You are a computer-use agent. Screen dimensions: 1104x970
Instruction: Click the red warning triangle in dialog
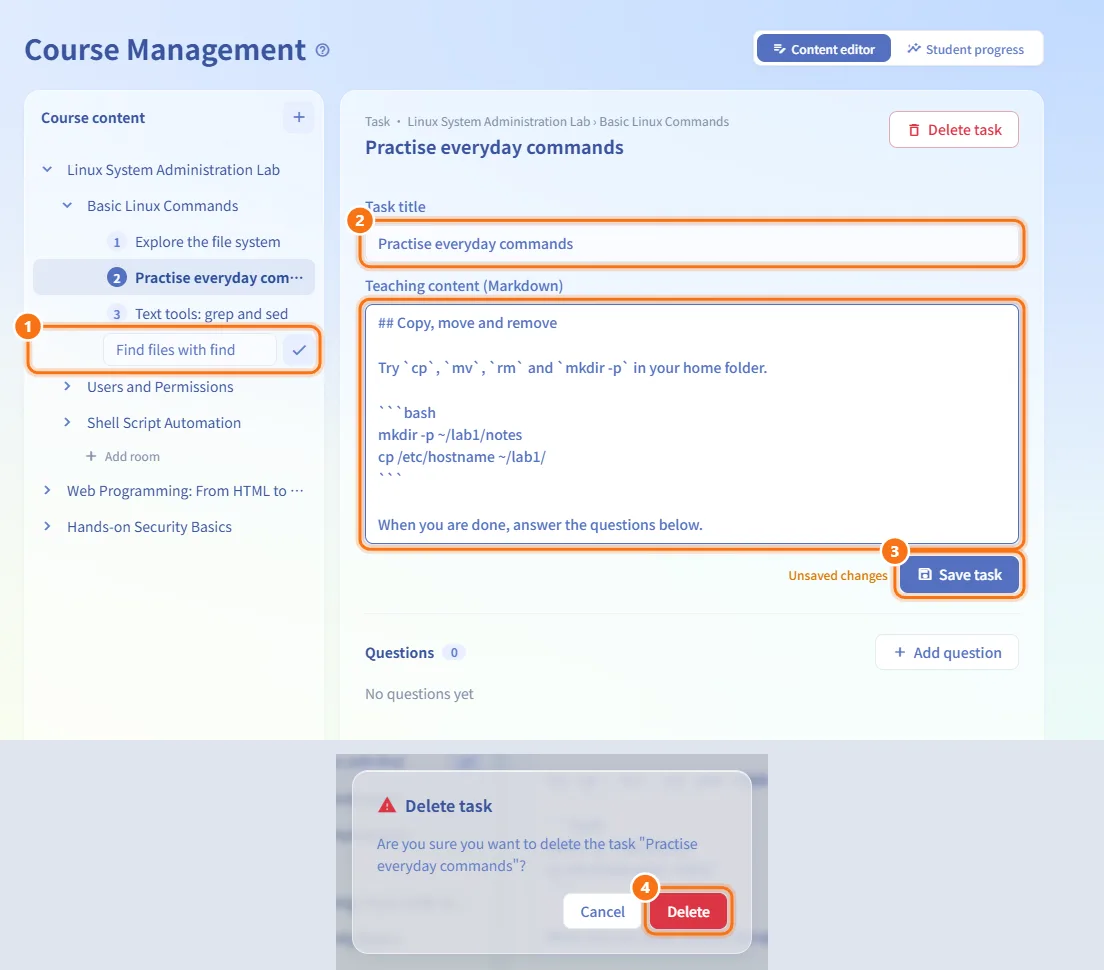coord(387,805)
